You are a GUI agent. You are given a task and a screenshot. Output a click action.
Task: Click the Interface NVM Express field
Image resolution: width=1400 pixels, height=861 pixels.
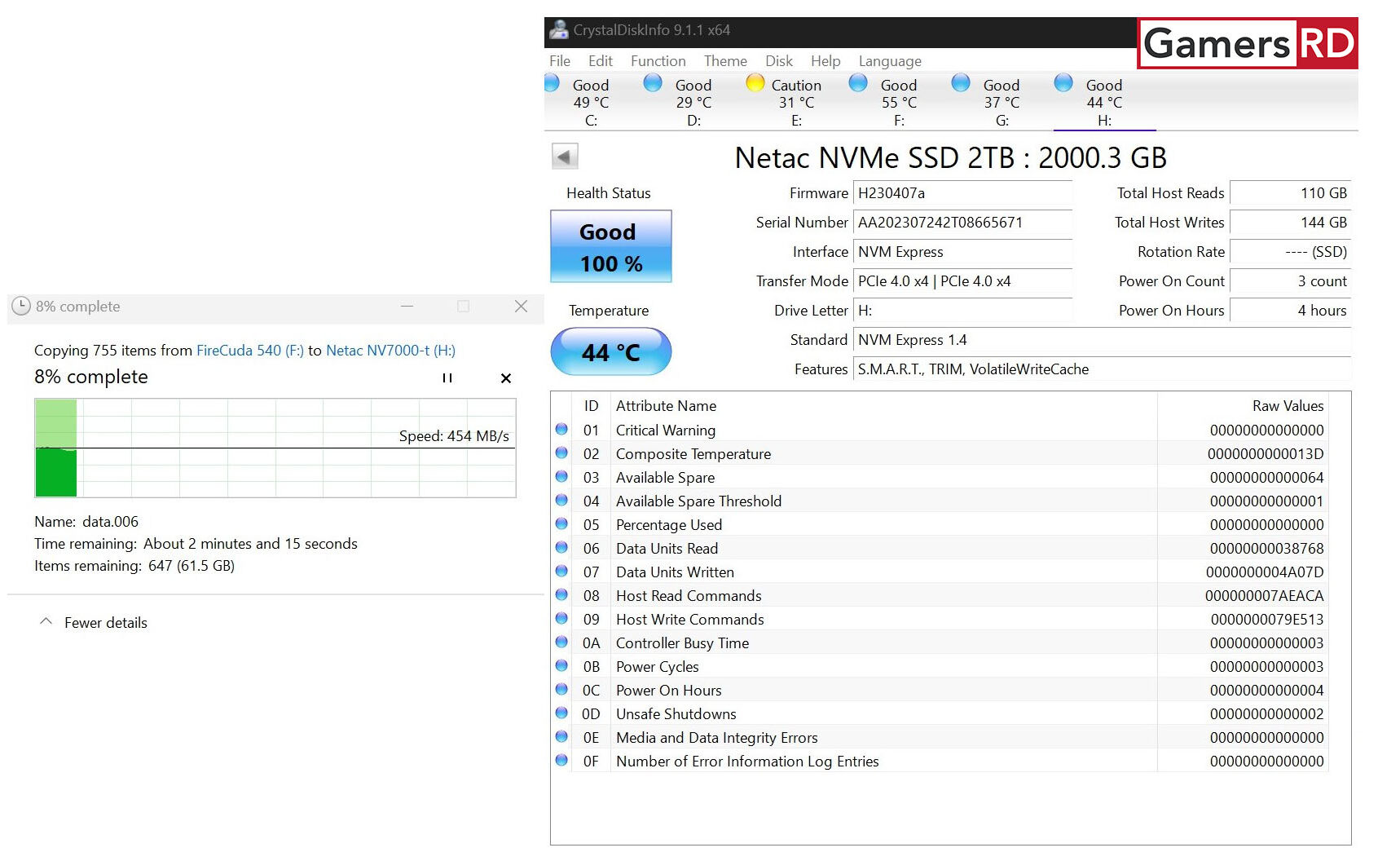pyautogui.click(x=962, y=252)
